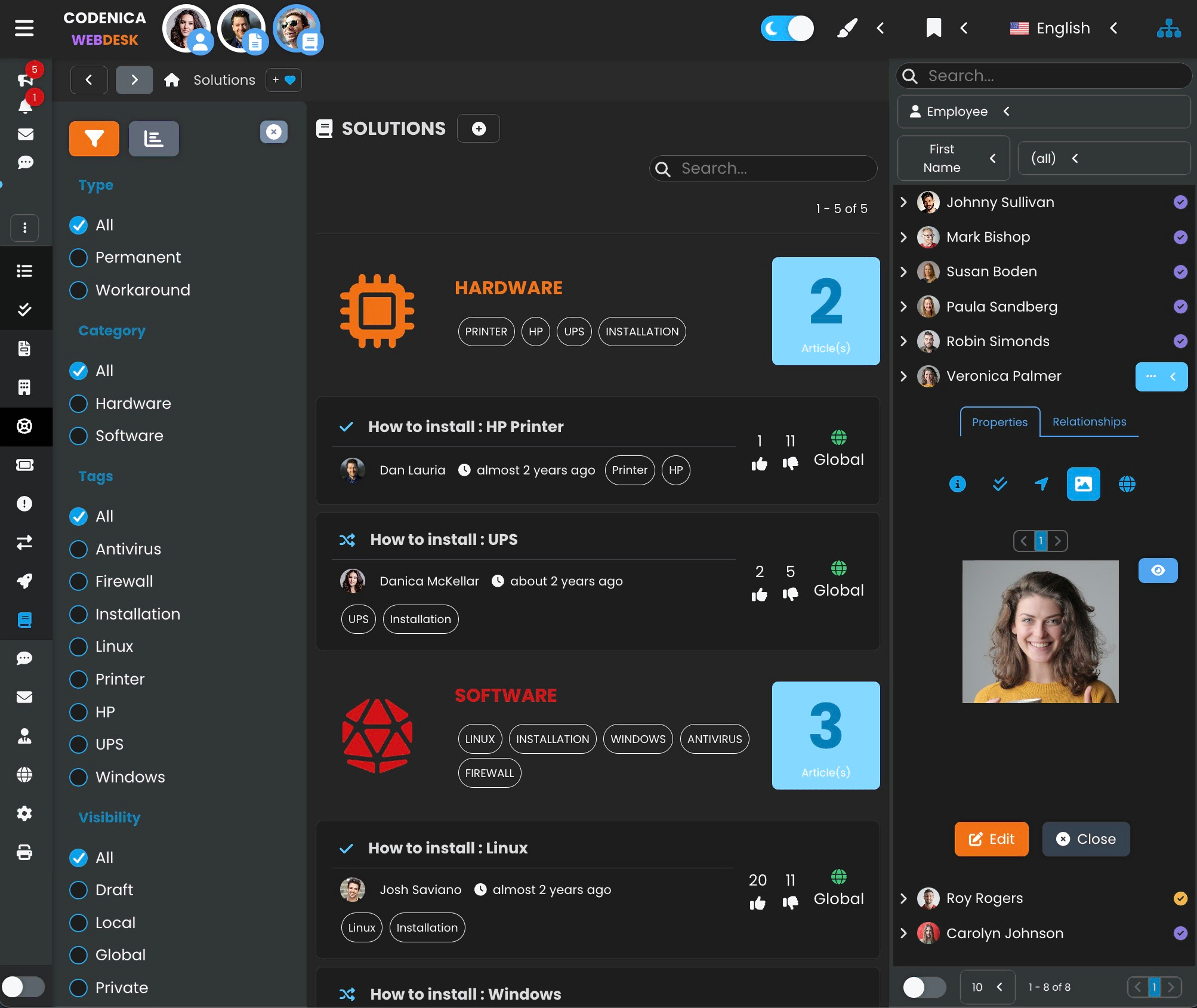Viewport: 1197px width, 1008px height.
Task: Select the photo icon in properties panel
Action: (x=1083, y=484)
